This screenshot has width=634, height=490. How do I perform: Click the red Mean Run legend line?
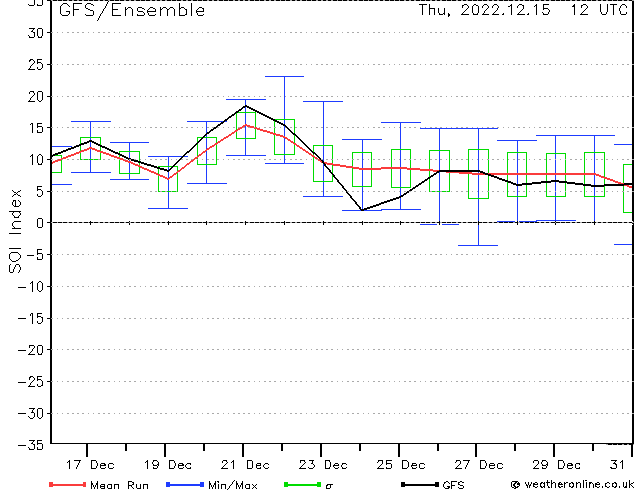[x=68, y=484]
